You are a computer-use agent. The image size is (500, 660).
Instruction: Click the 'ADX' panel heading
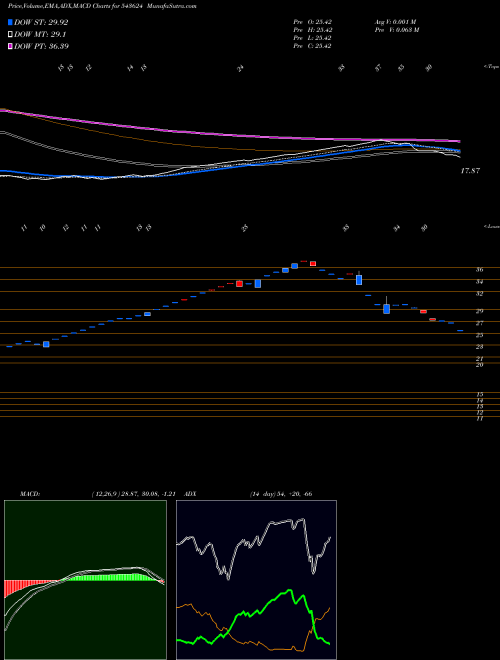[x=191, y=494]
